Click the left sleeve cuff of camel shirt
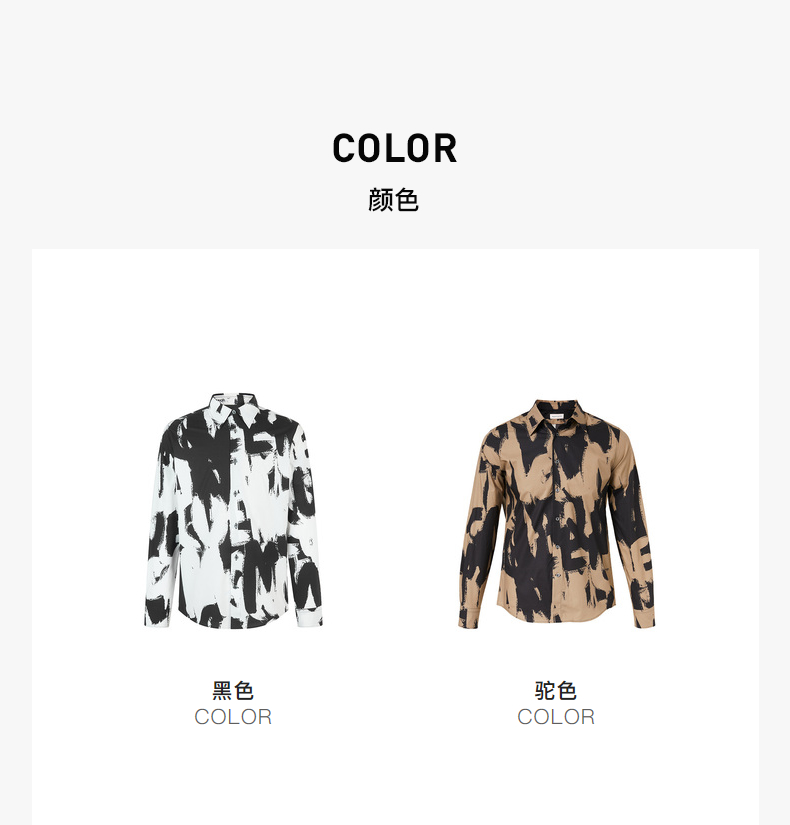This screenshot has width=790, height=825. (x=469, y=617)
